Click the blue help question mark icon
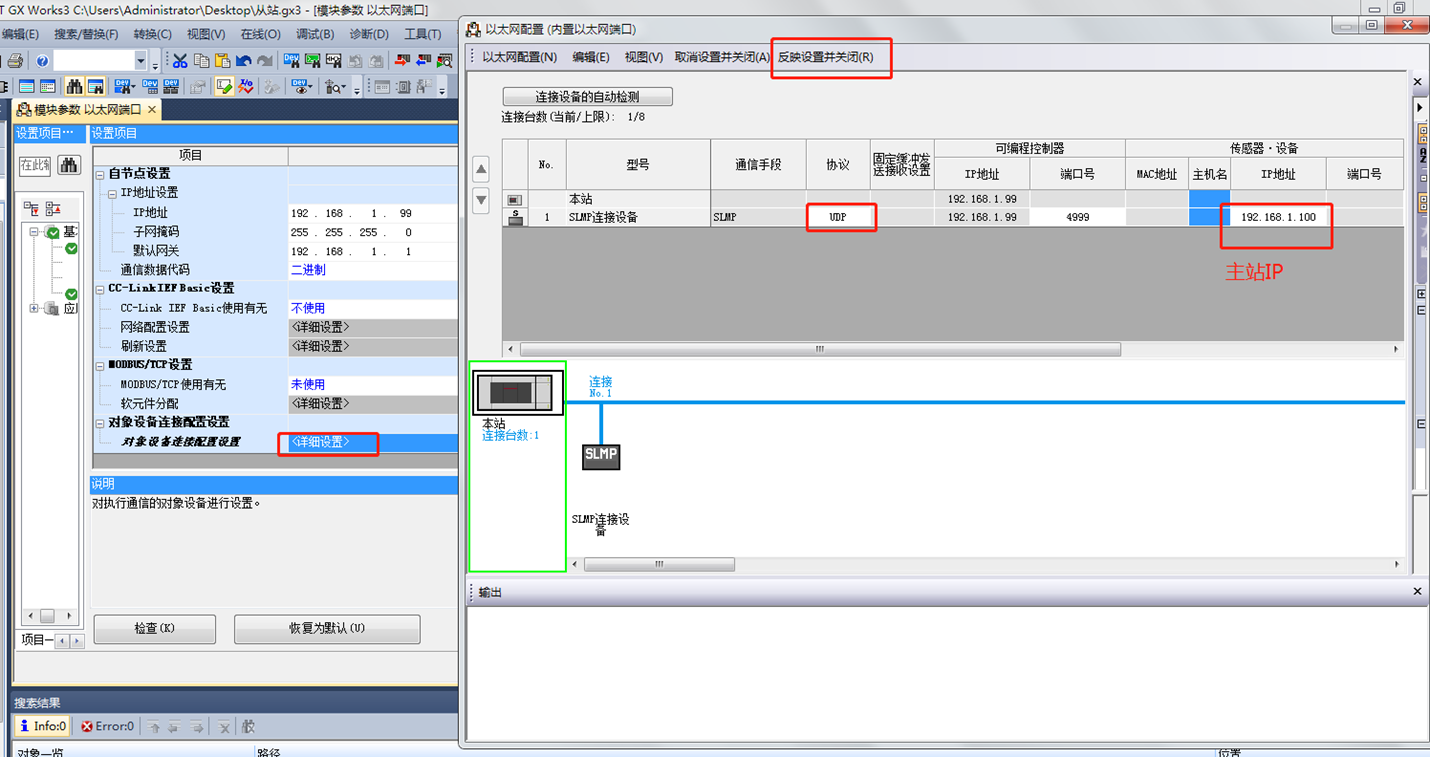This screenshot has height=757, width=1430. 42,61
